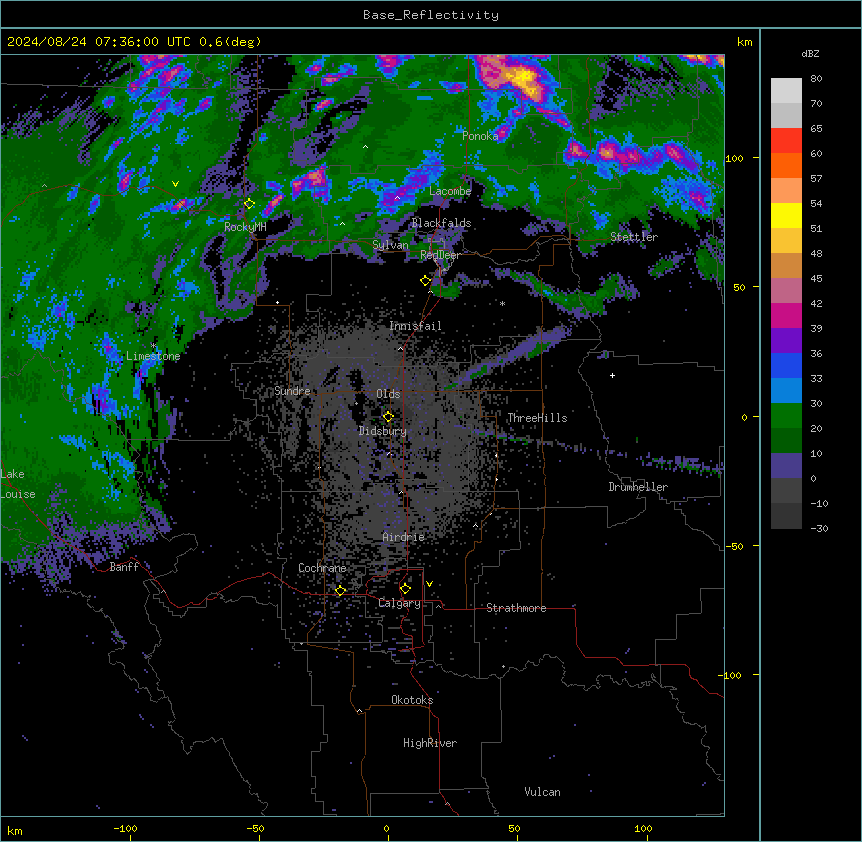Click the Didsbury town label
The image size is (862, 842).
[383, 431]
